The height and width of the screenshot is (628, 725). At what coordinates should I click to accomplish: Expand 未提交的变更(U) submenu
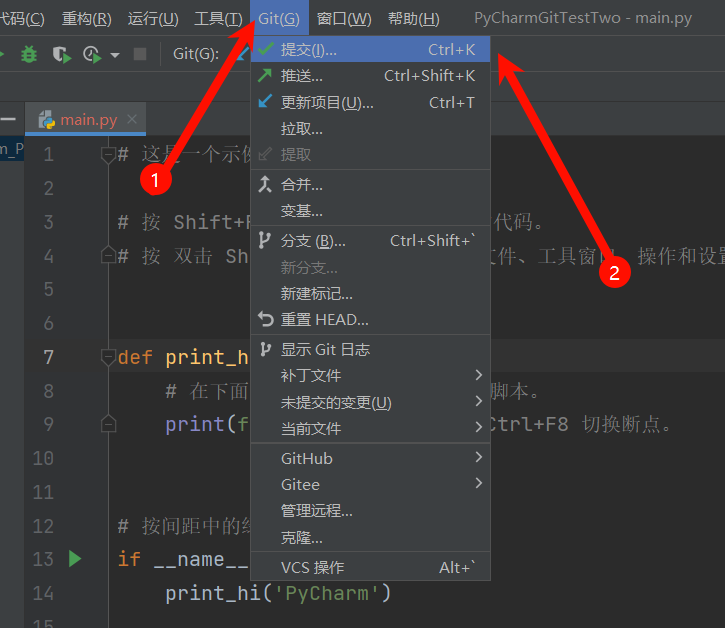(370, 402)
